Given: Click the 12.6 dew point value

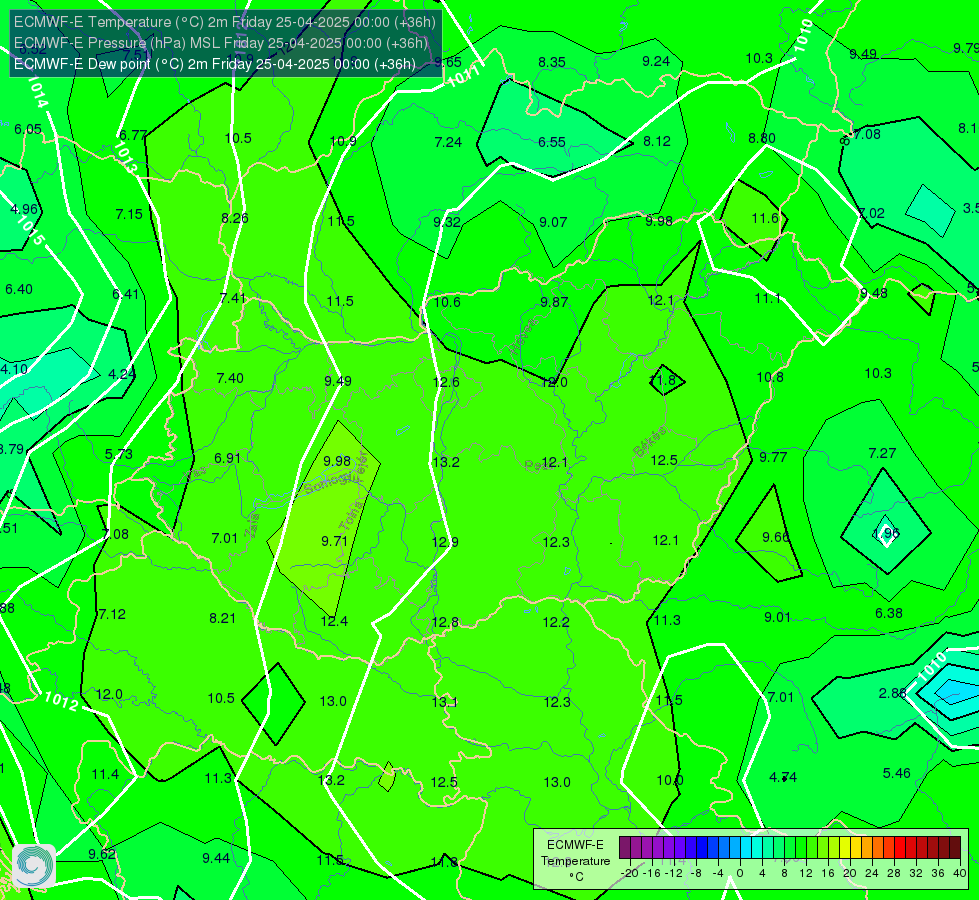Looking at the screenshot, I should coord(446,382).
